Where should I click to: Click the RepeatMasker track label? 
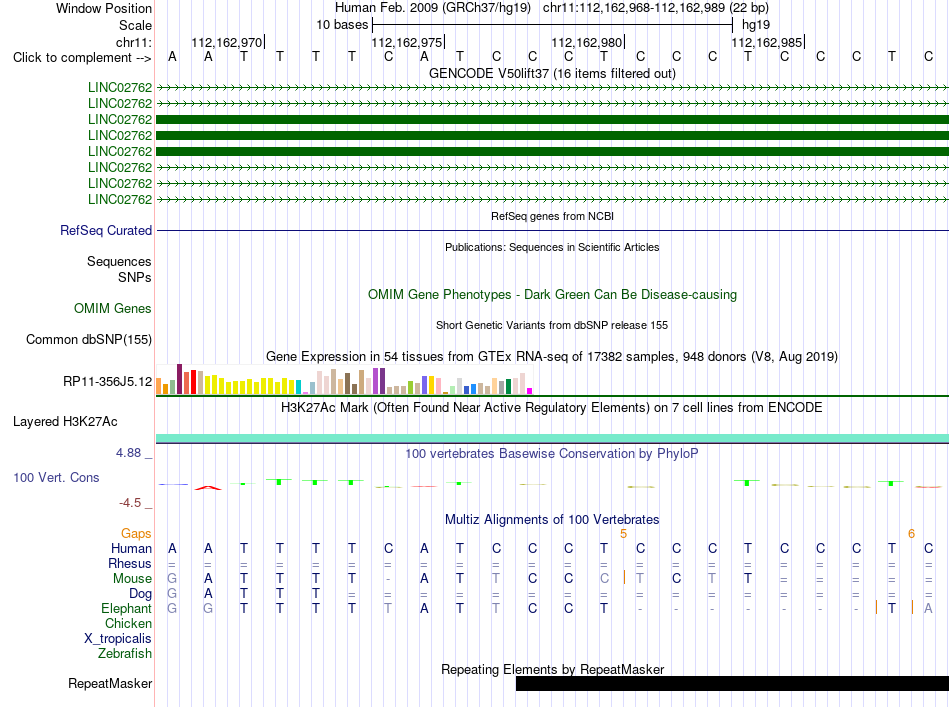[110, 683]
